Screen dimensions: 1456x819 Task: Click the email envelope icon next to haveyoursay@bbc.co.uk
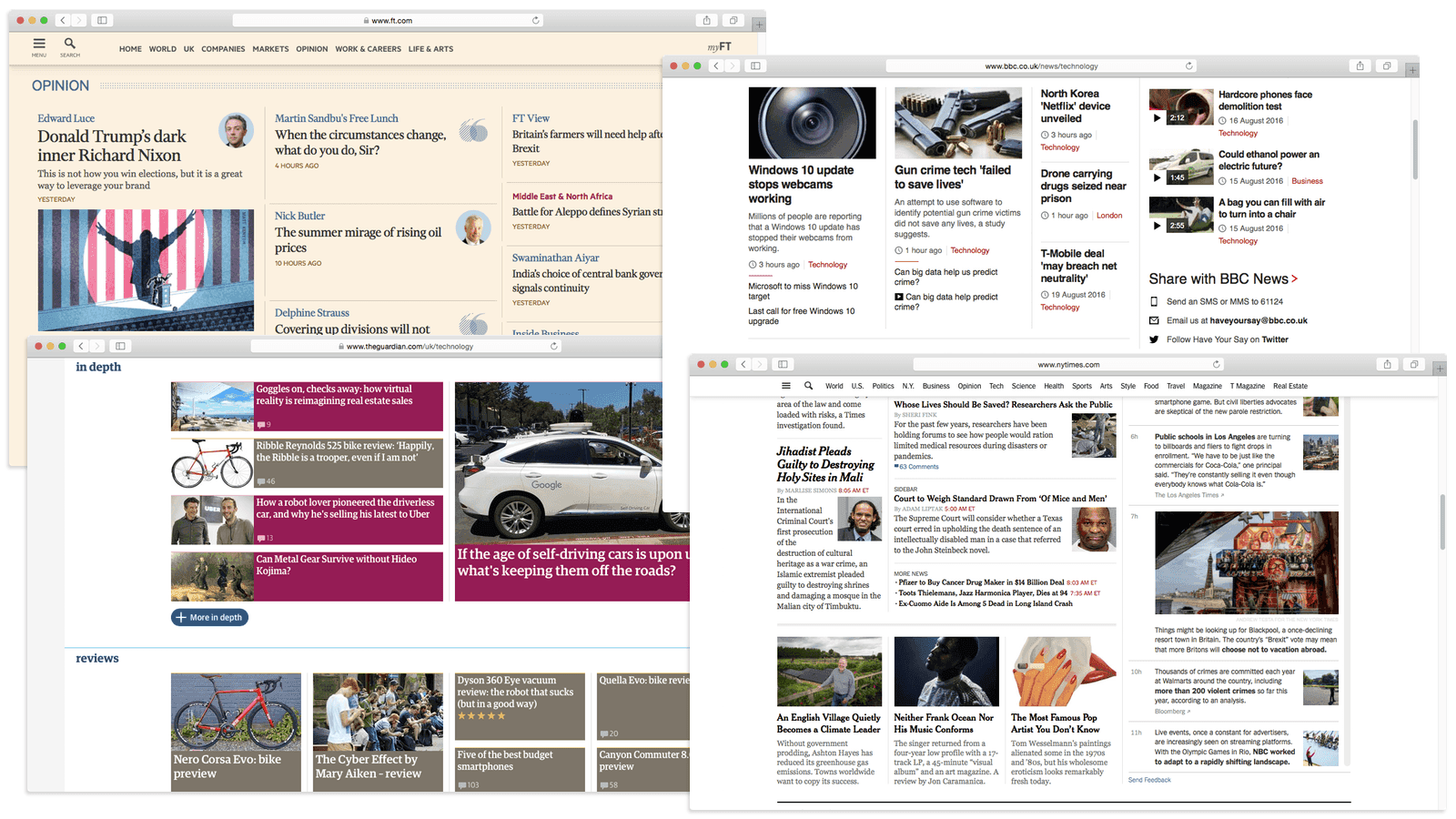pyautogui.click(x=1152, y=319)
